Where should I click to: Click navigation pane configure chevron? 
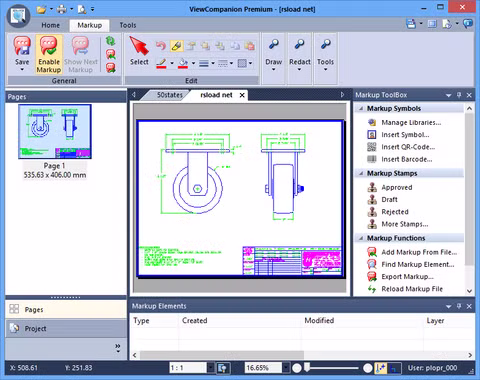pos(118,348)
